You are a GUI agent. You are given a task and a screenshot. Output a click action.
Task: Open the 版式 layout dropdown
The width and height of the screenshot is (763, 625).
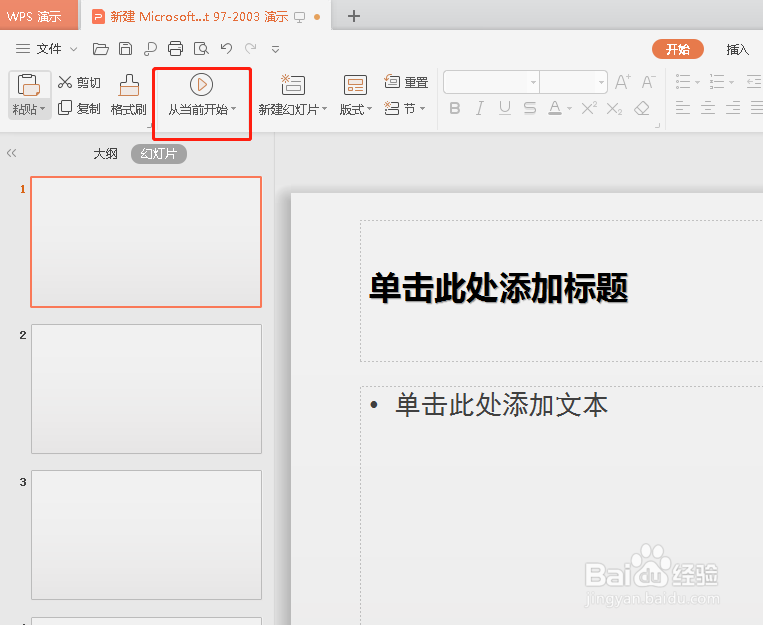click(x=369, y=109)
